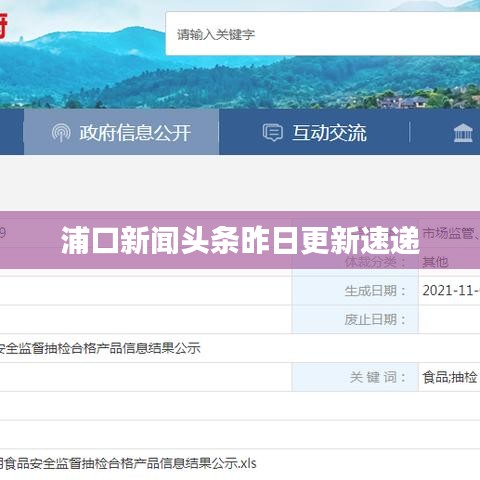Click the keyword search input field
The image size is (480, 480).
(x=323, y=34)
